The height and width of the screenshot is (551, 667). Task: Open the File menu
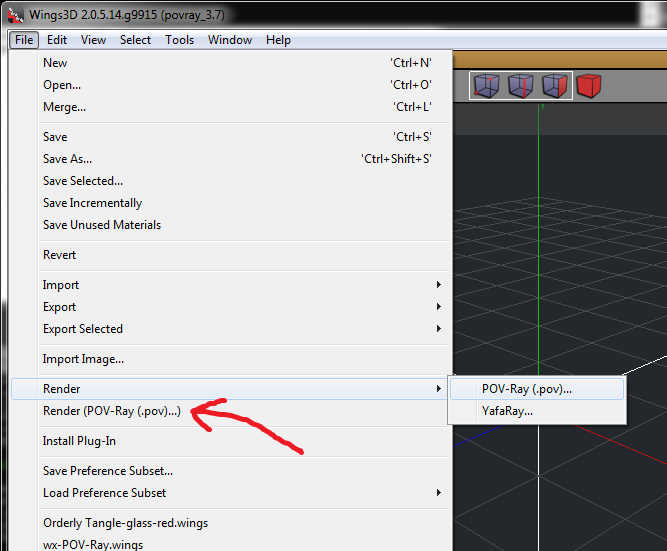pyautogui.click(x=24, y=40)
